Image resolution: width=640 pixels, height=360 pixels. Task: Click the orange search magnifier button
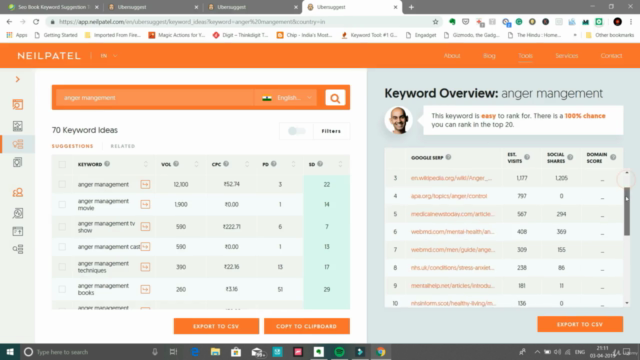pos(335,98)
